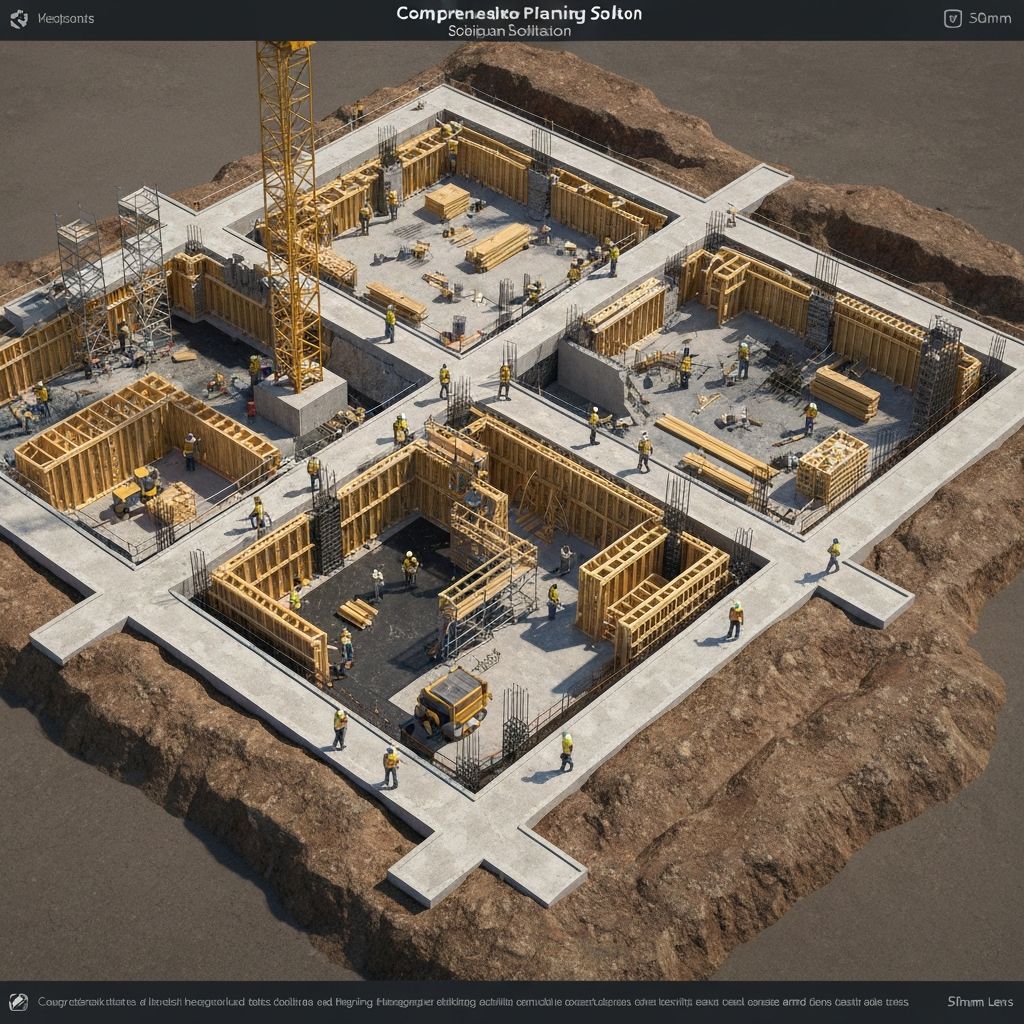
Task: Click the concrete base block under the crane
Action: [300, 401]
